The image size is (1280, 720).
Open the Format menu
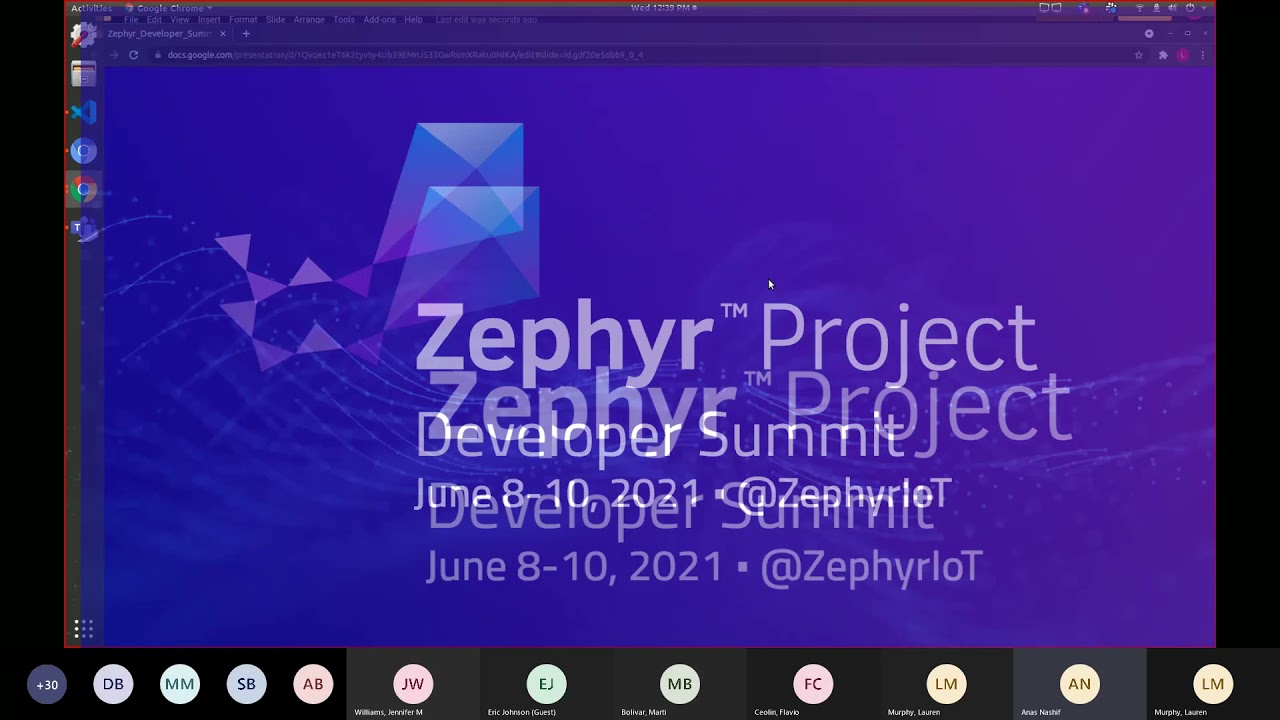(243, 19)
